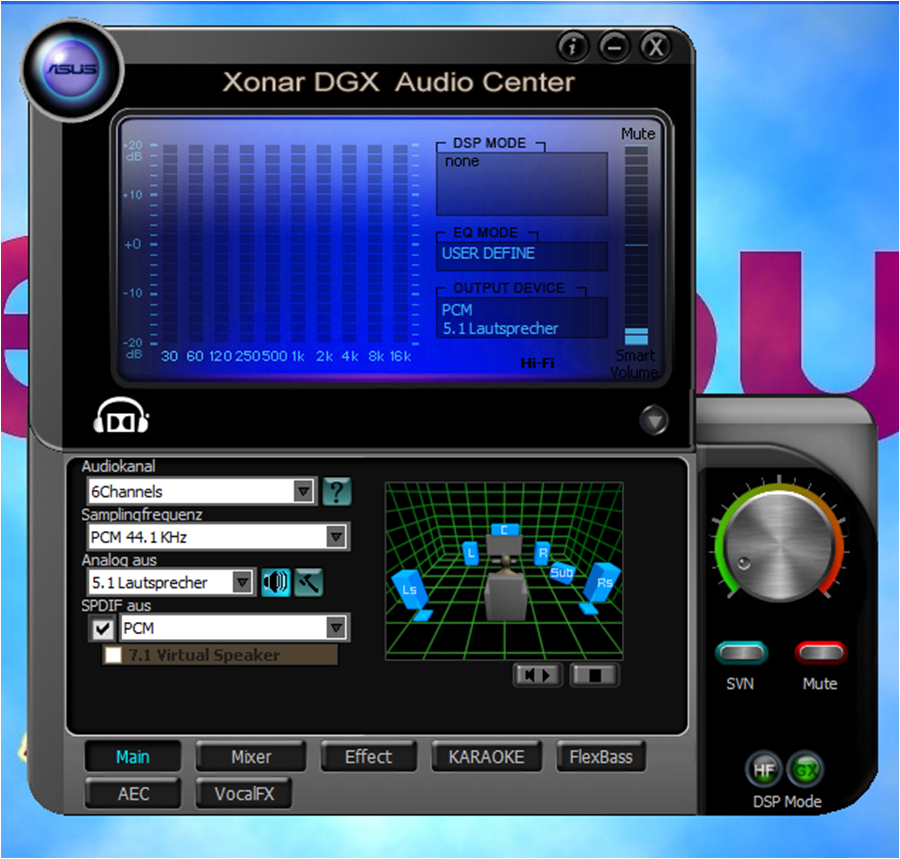Click the display volume level meter
This screenshot has width=900, height=859.
pyautogui.click(x=636, y=245)
